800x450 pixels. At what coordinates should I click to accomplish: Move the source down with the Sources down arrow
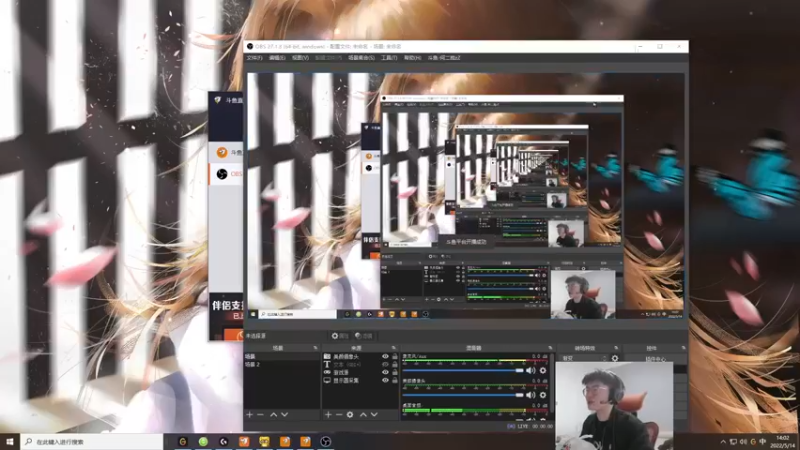point(374,415)
